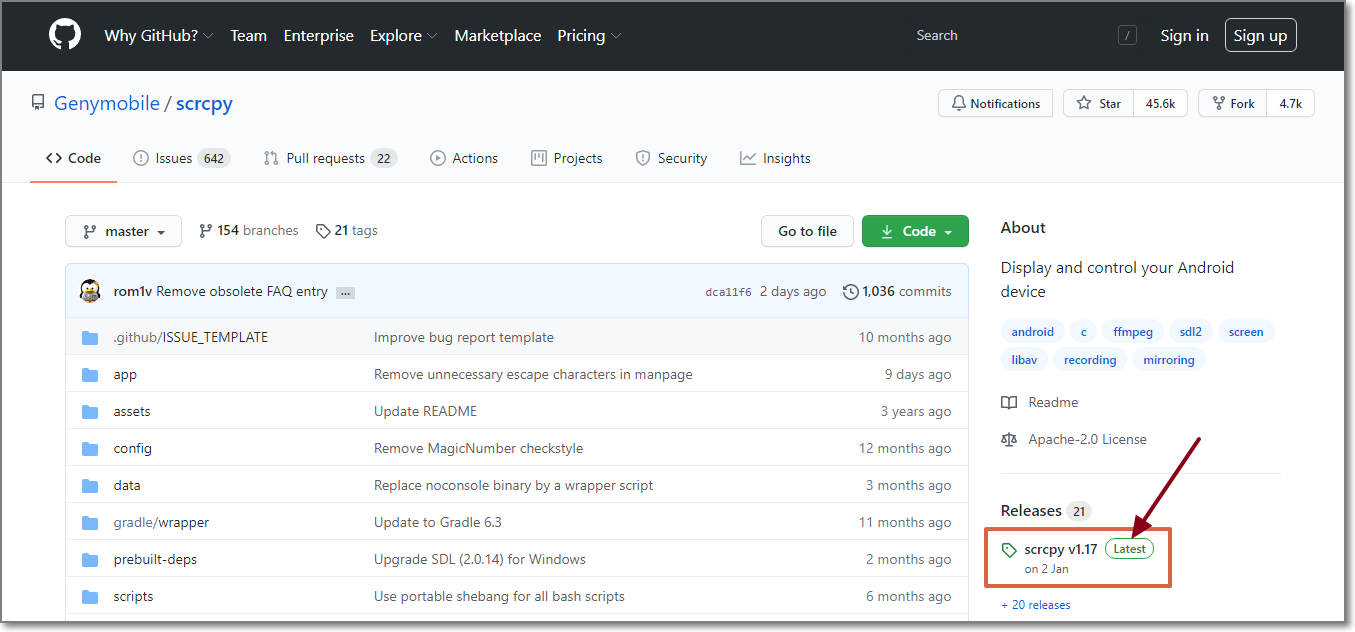View the 4.7k forks count
This screenshot has height=632, width=1355.
tap(1290, 103)
